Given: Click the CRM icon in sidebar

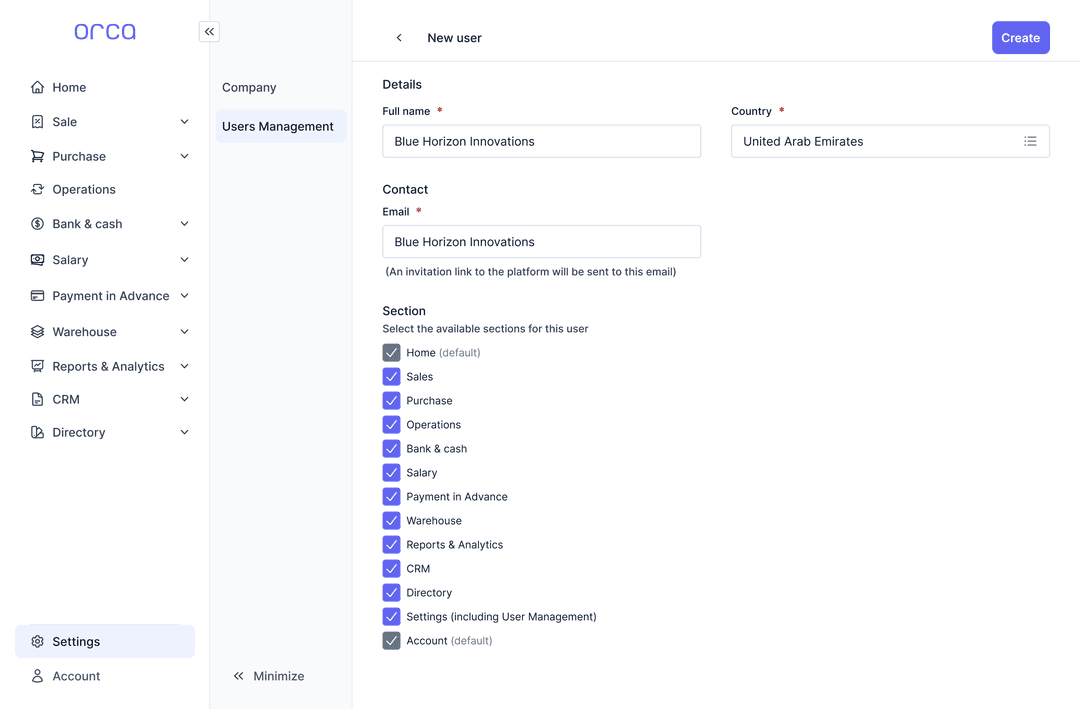Looking at the screenshot, I should [x=37, y=398].
